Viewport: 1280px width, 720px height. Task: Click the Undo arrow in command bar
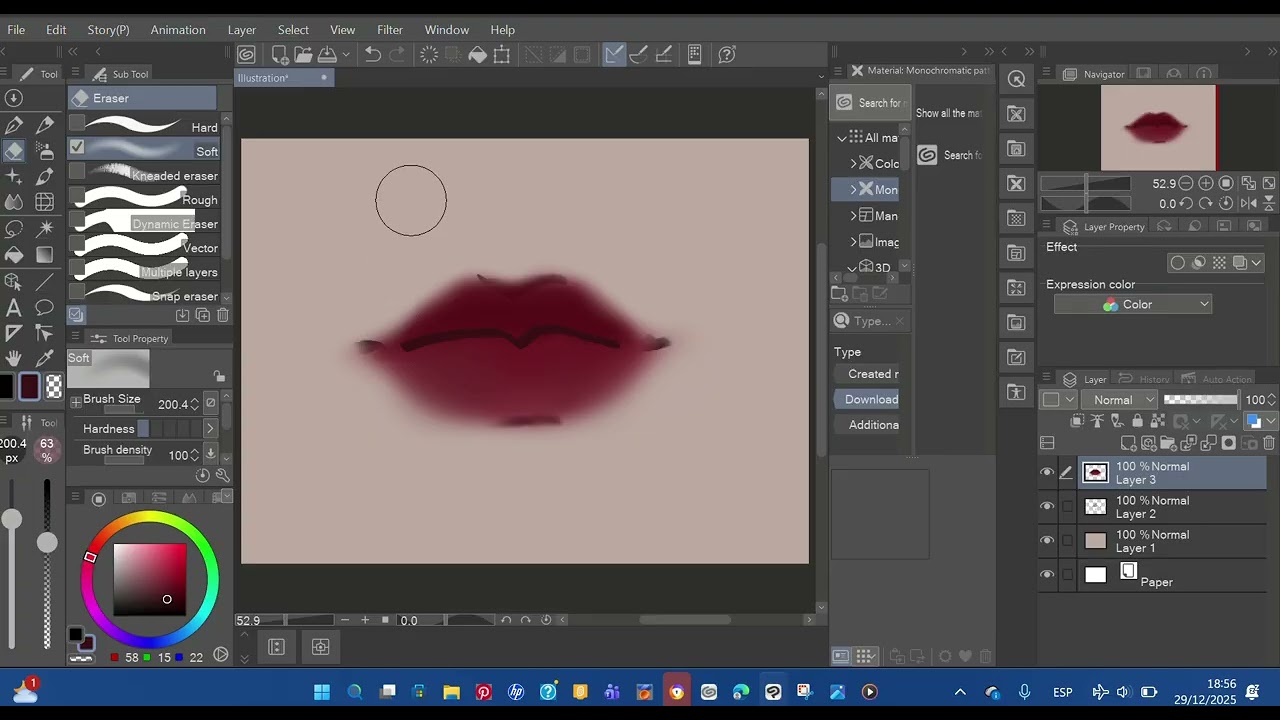[373, 54]
